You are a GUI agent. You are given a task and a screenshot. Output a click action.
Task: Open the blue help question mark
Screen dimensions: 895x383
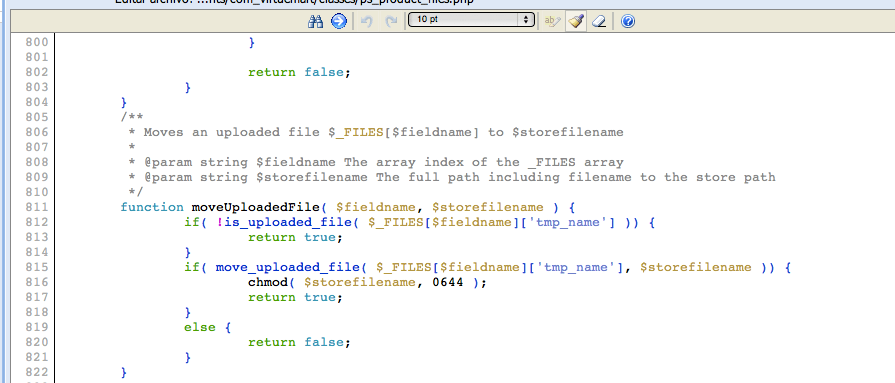628,22
